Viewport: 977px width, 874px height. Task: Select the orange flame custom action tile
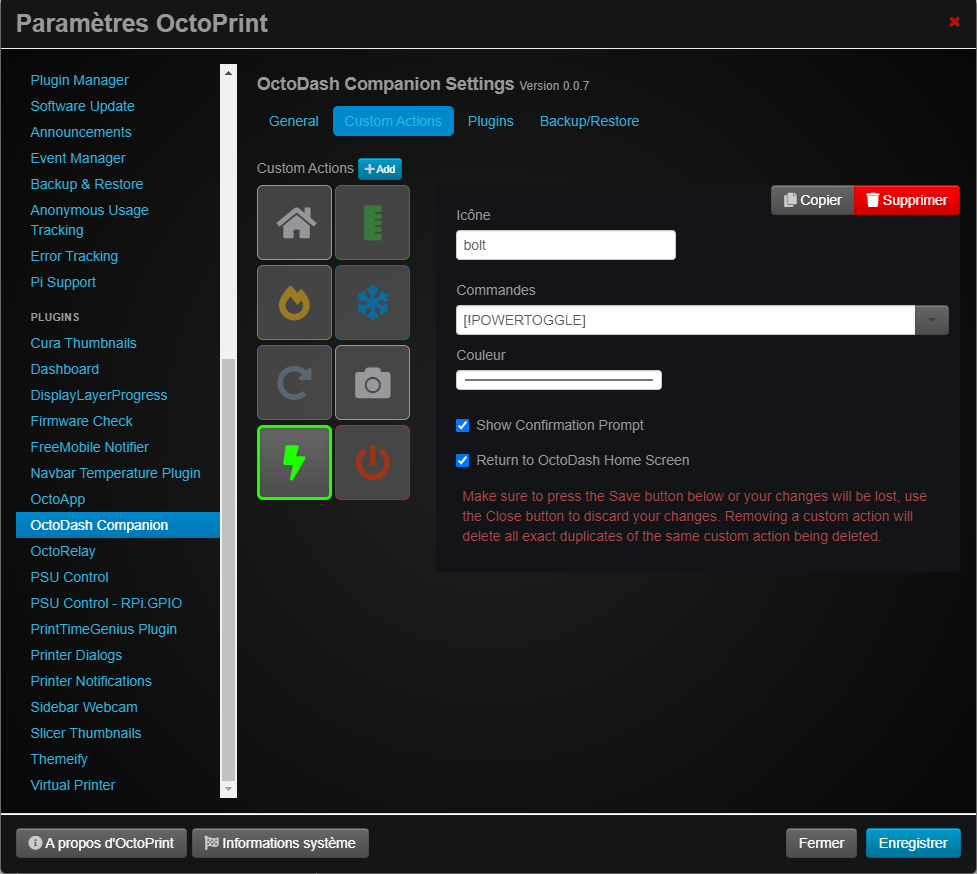pos(294,302)
